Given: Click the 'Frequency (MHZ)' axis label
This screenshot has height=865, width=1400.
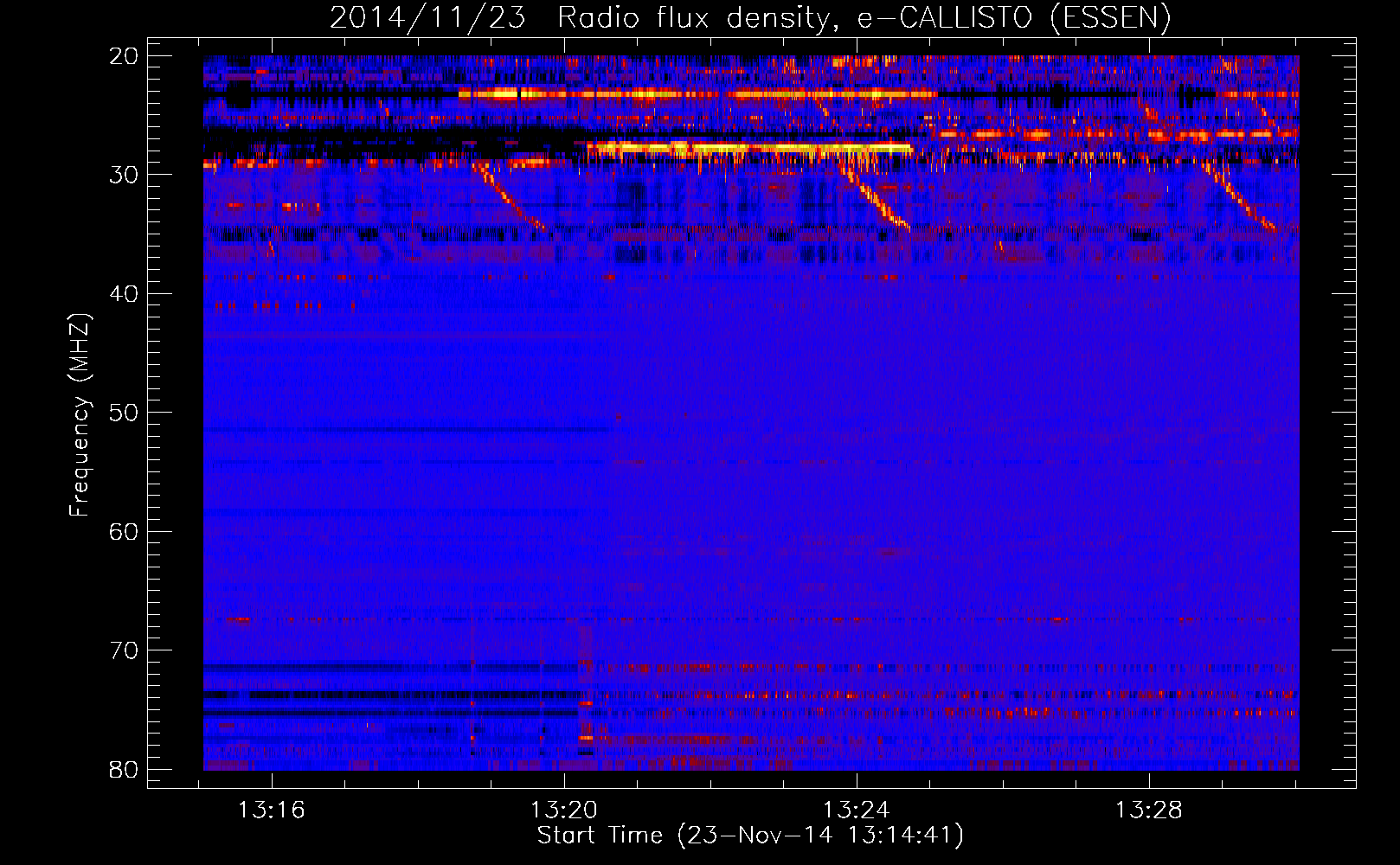Looking at the screenshot, I should click(x=80, y=415).
